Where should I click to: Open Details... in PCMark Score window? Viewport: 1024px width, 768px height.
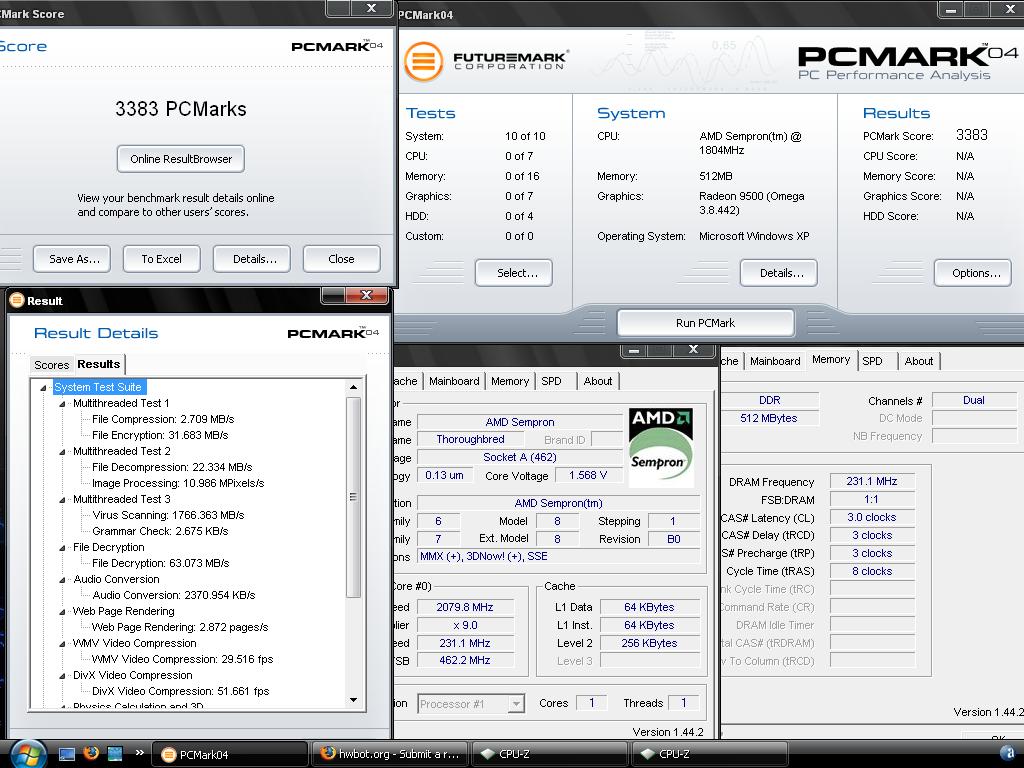pos(252,259)
